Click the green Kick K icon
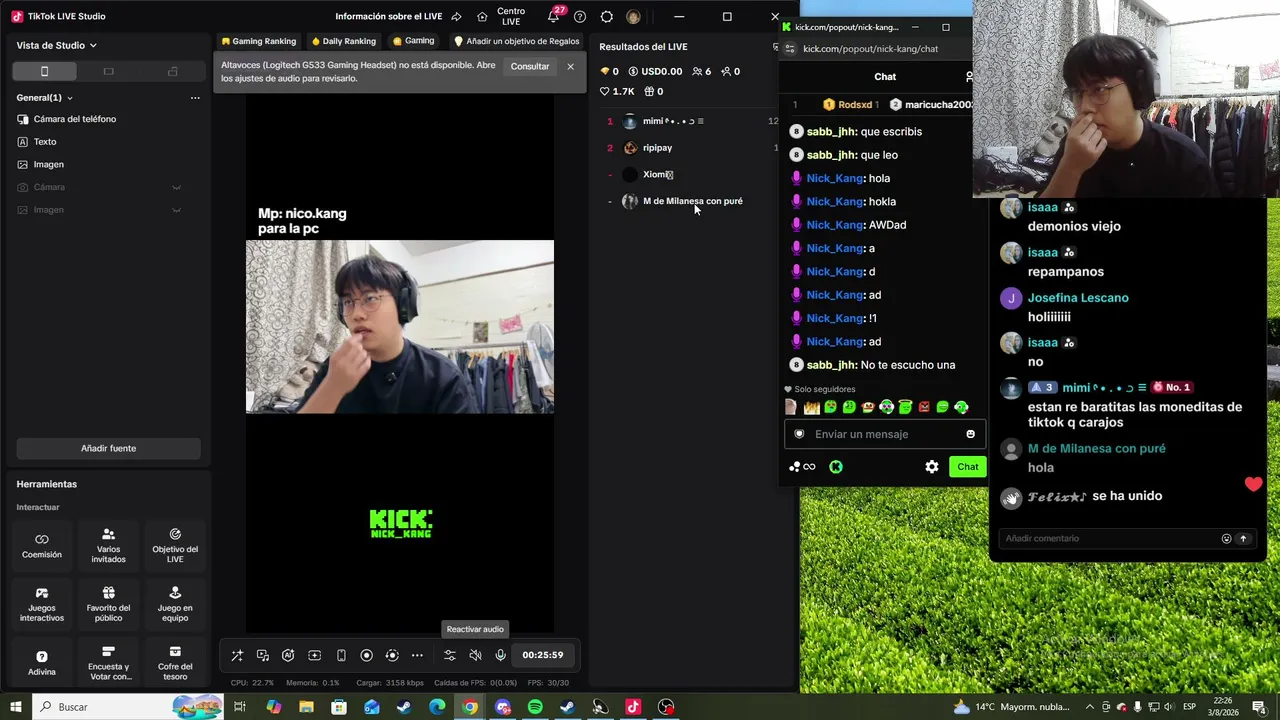This screenshot has height=720, width=1280. [x=836, y=467]
